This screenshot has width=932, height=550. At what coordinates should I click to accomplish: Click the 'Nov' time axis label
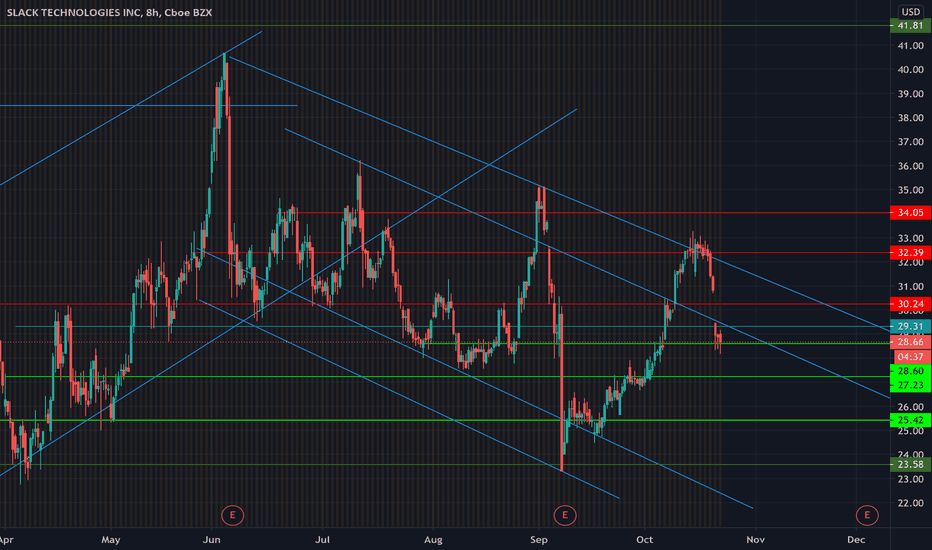click(x=755, y=540)
